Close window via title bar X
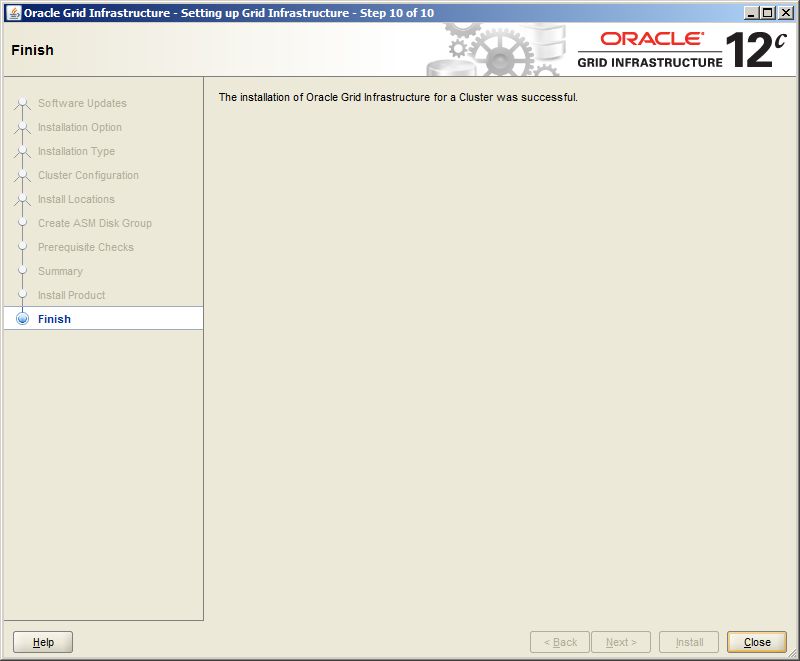Image resolution: width=800 pixels, height=661 pixels. click(x=786, y=13)
